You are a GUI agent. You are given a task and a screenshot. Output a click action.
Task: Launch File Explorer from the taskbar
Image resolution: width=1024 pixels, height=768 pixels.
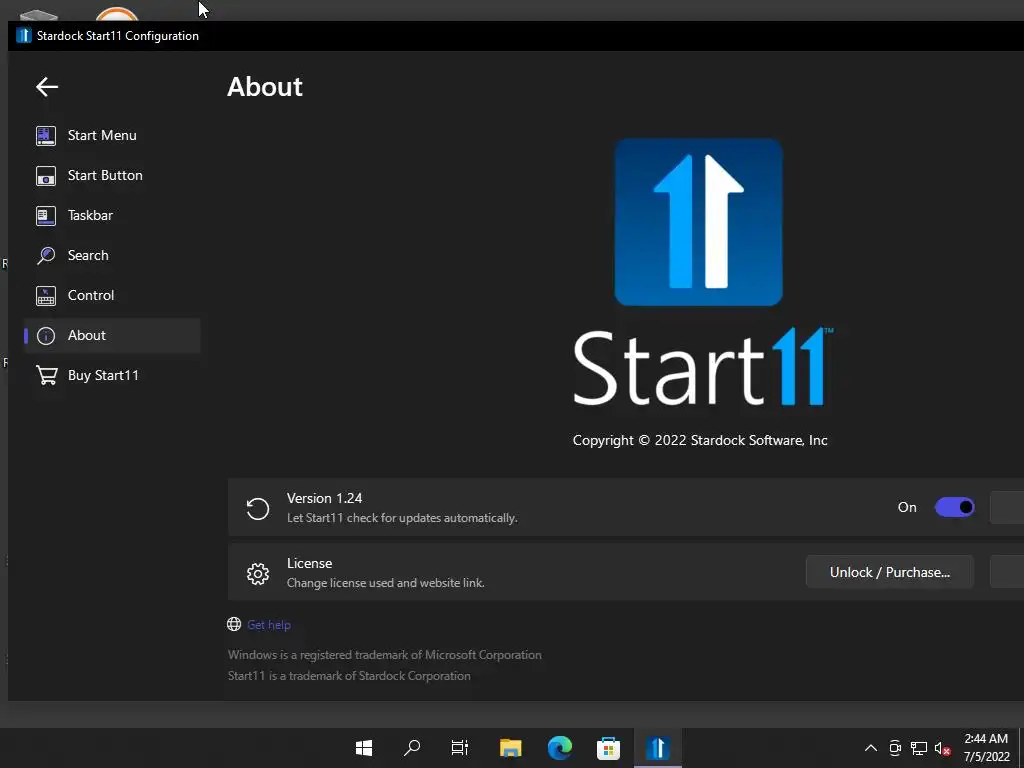[x=511, y=748]
